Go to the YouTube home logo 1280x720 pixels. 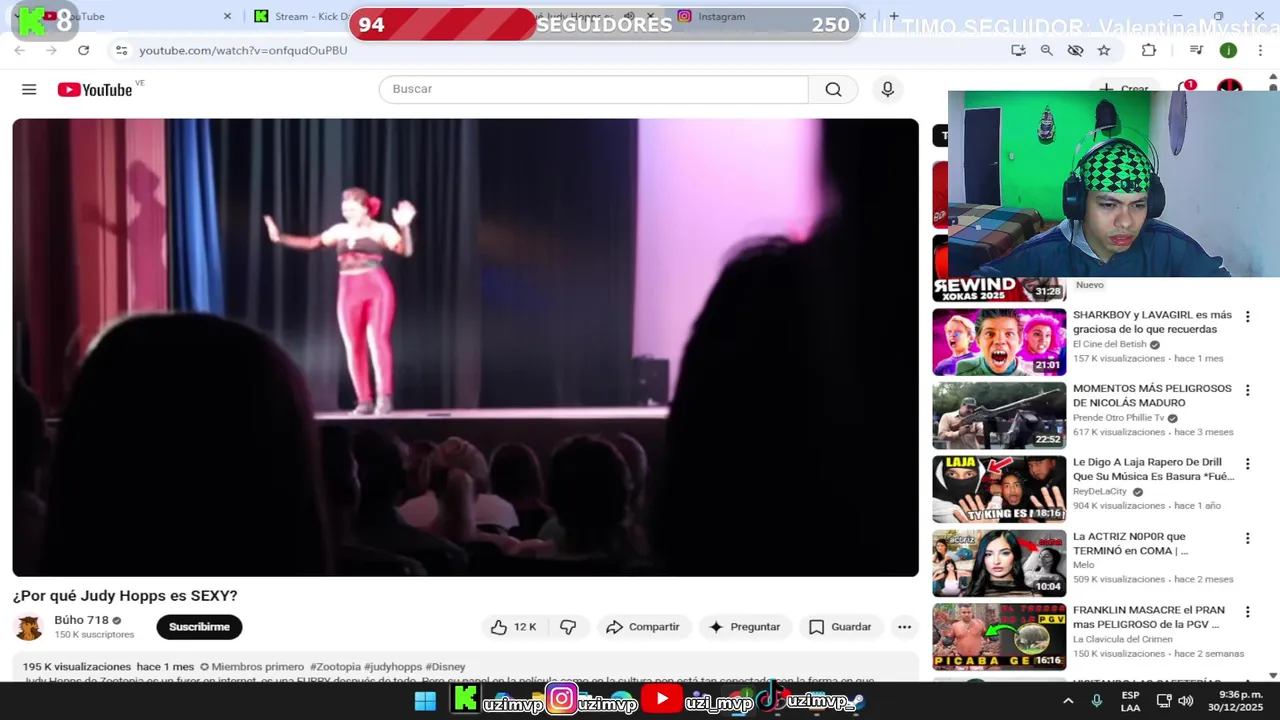pos(95,90)
